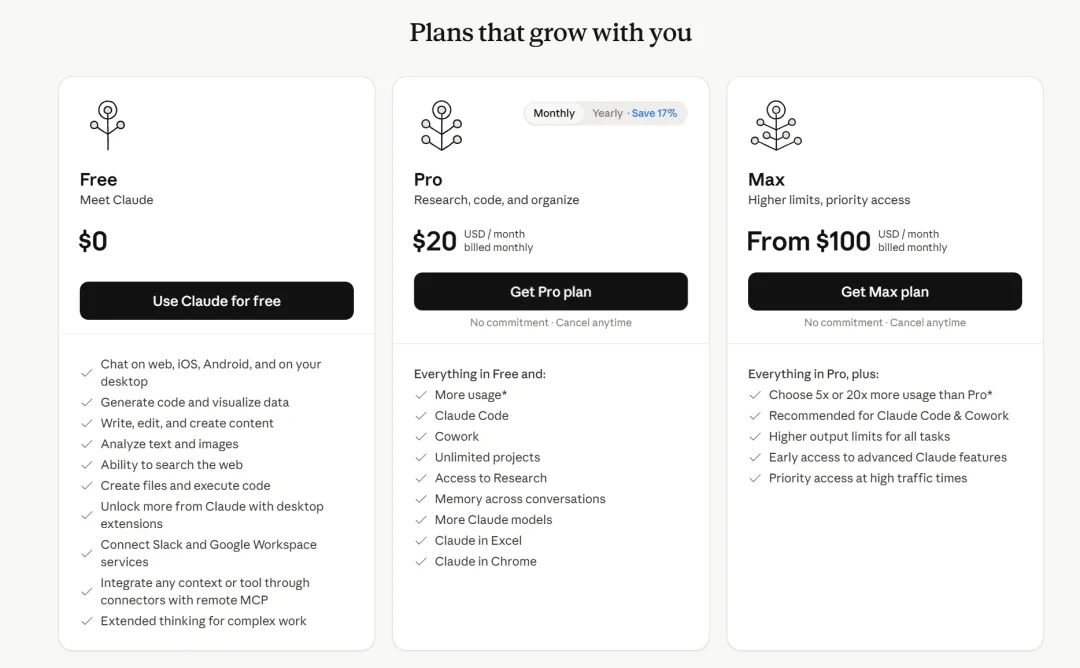Click the Pro plan branching plant icon
The height and width of the screenshot is (668, 1080).
point(442,125)
